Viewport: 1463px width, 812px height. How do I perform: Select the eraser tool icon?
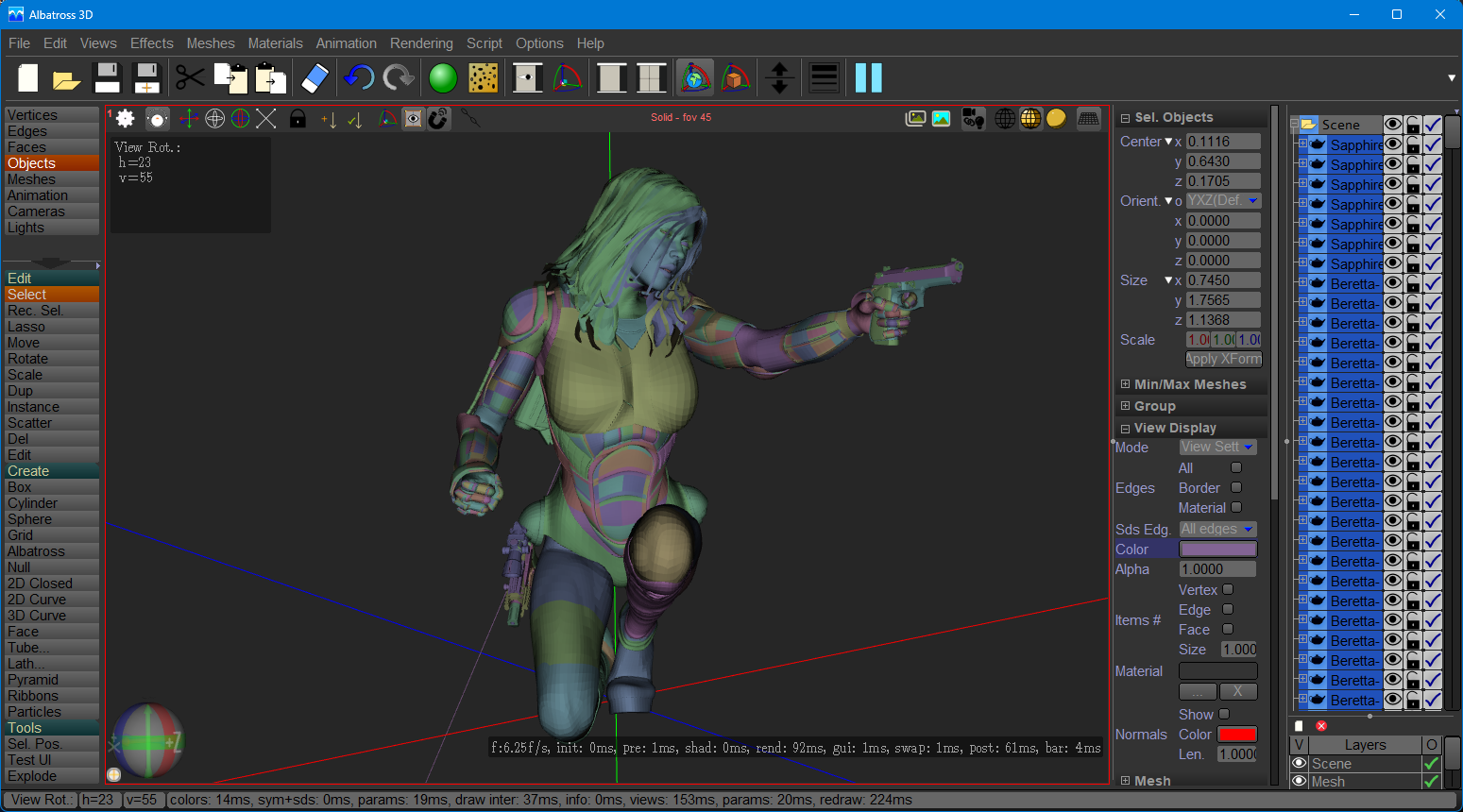(315, 78)
